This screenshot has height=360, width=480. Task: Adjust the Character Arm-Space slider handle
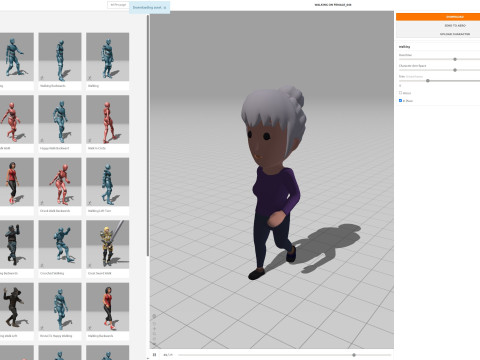tap(455, 70)
